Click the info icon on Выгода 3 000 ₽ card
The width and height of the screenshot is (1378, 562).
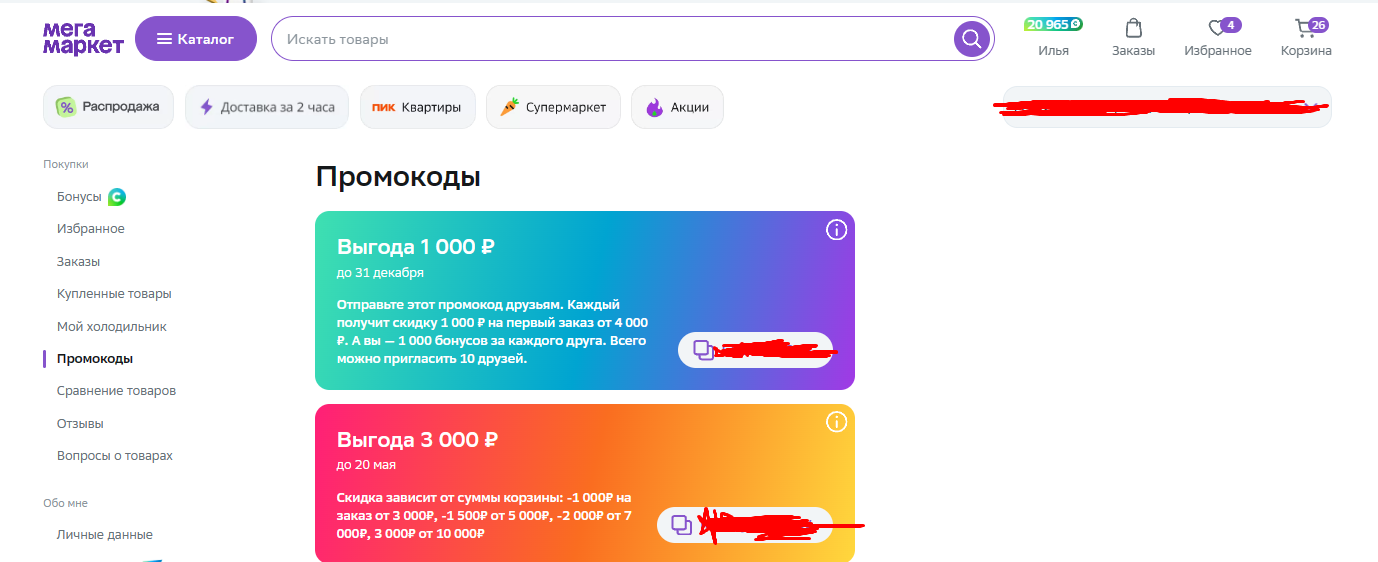(x=836, y=422)
